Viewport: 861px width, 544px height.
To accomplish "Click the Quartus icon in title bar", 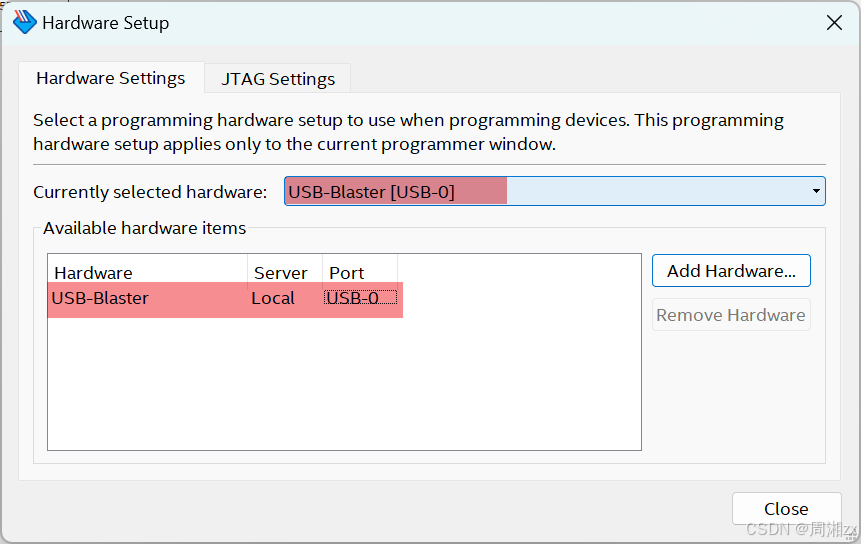I will point(25,23).
